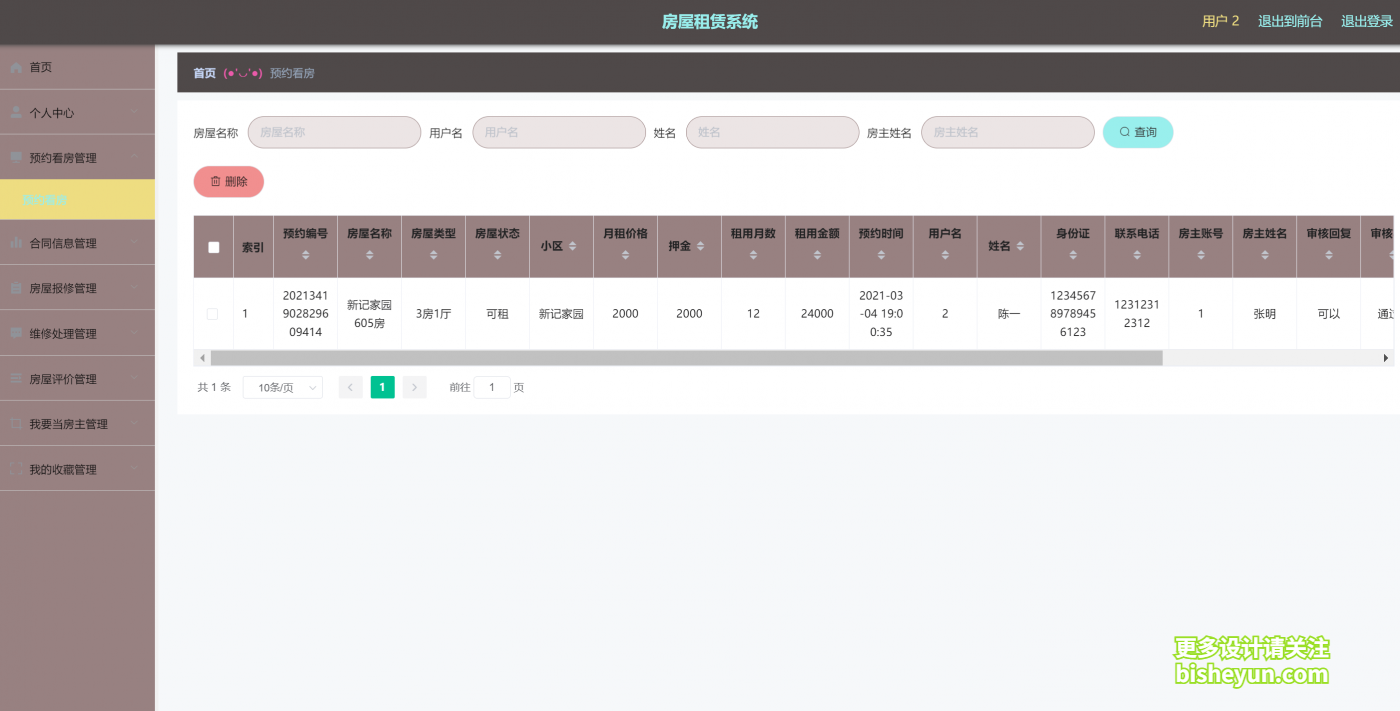The width and height of the screenshot is (1400, 711).
Task: Click the chat icon beside 维修处理管理
Action: point(16,333)
